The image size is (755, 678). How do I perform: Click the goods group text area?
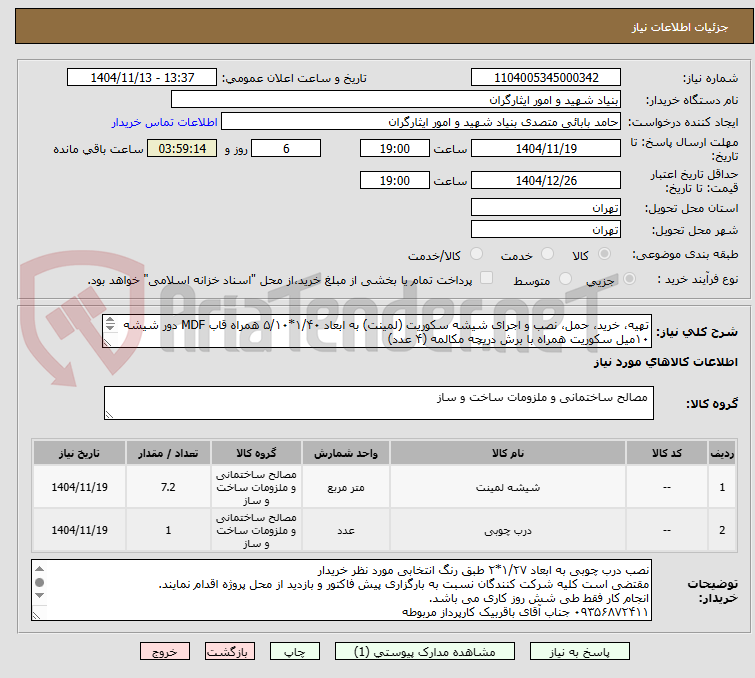(x=379, y=403)
